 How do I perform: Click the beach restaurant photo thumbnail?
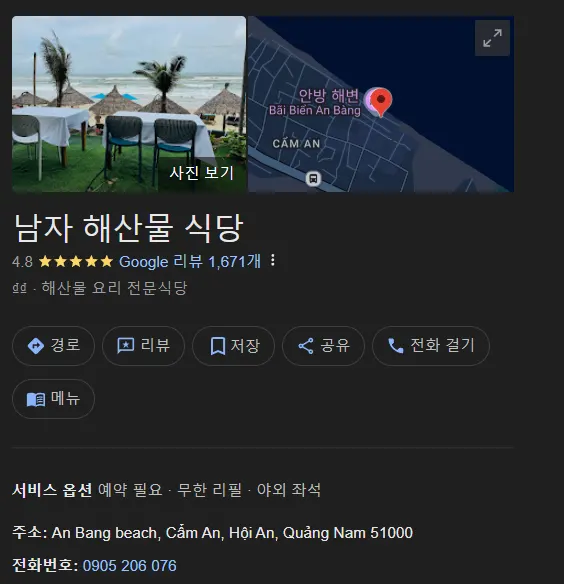(129, 104)
